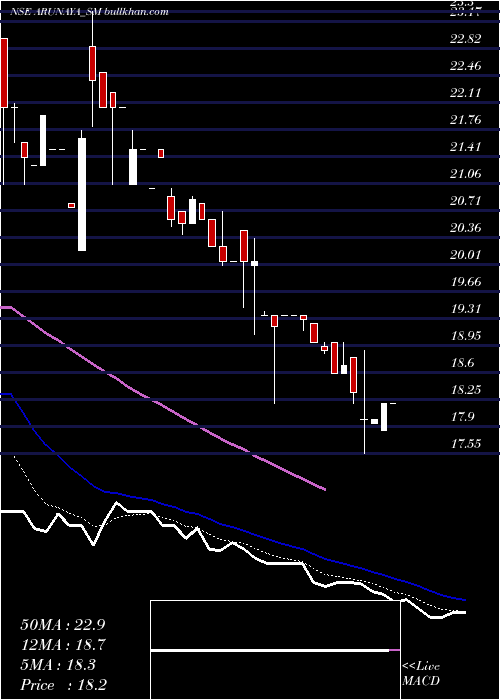
Task: Click the 5MA : 18.3 legend entry
Action: 58,665
